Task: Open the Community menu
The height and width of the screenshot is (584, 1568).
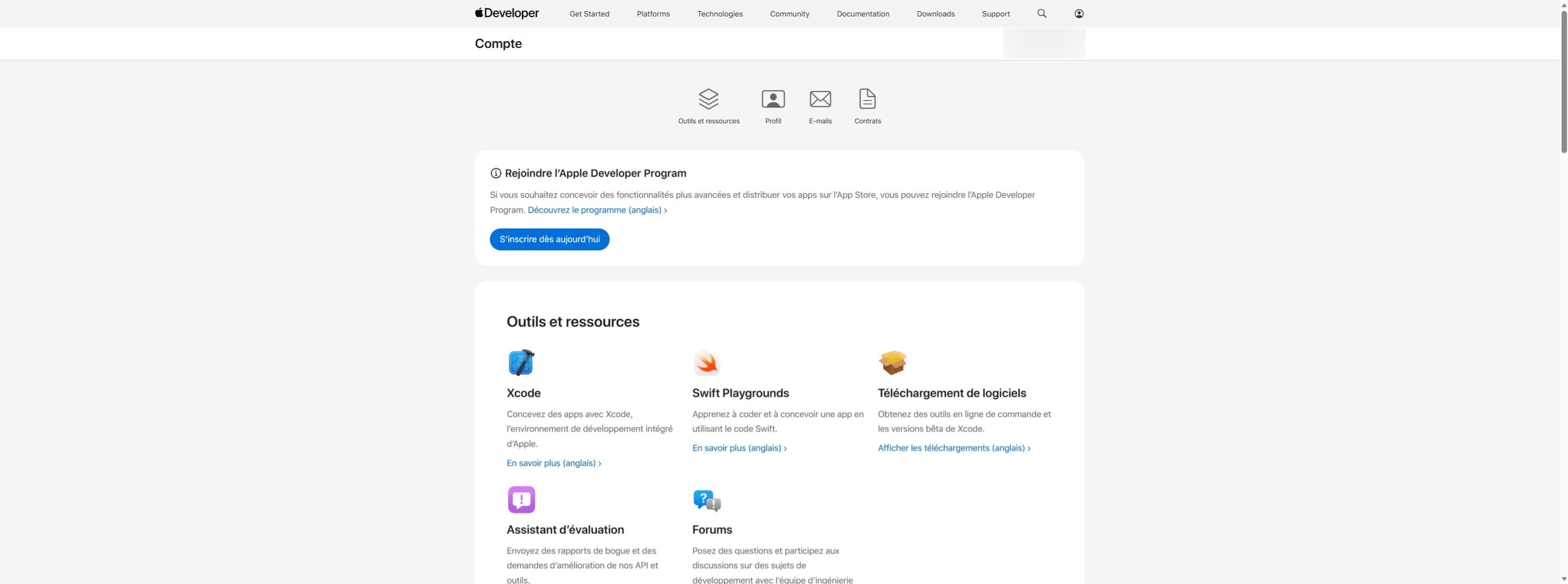Action: tap(789, 13)
